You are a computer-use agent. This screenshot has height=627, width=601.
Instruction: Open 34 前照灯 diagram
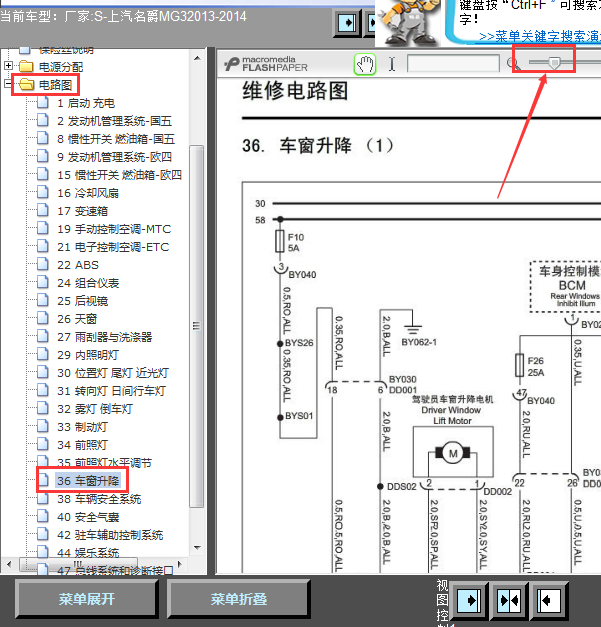point(82,445)
